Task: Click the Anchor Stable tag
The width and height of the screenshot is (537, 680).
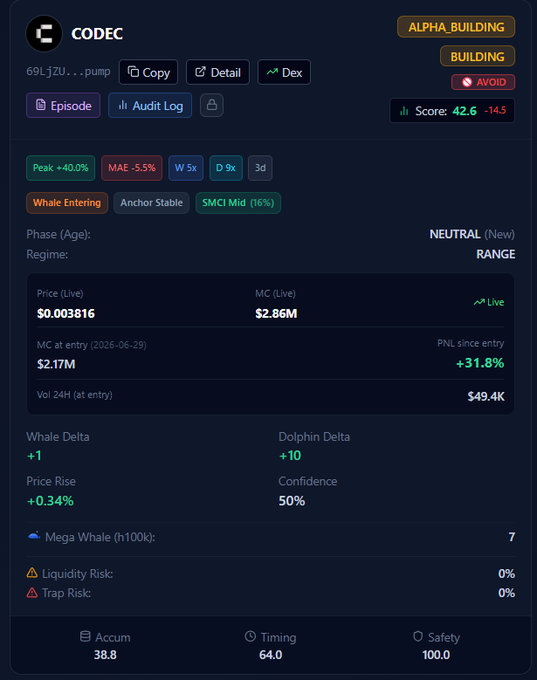Action: (151, 203)
